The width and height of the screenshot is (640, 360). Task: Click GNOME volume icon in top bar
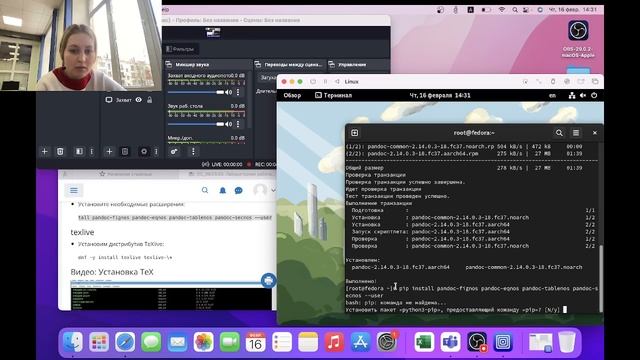click(x=583, y=96)
